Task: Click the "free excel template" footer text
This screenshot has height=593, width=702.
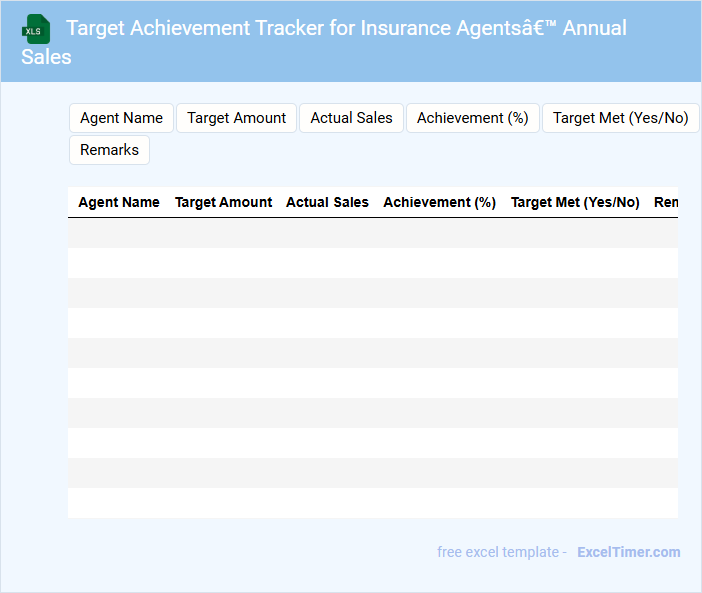Action: tap(501, 552)
